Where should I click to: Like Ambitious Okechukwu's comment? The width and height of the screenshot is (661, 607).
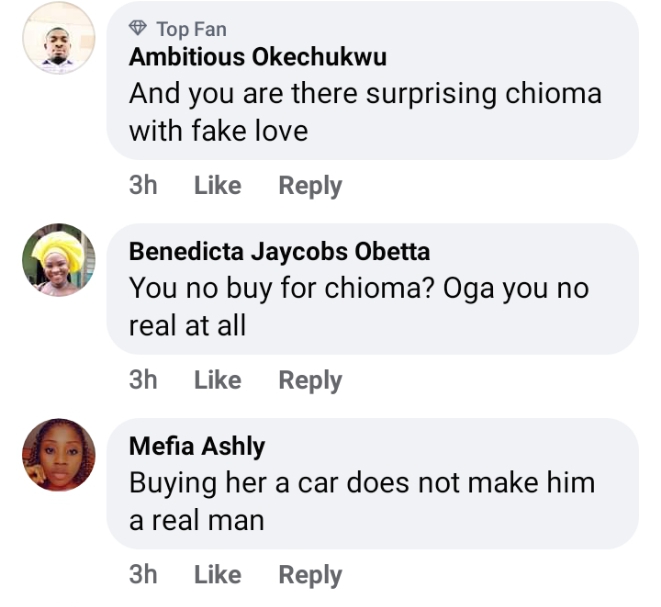[217, 186]
